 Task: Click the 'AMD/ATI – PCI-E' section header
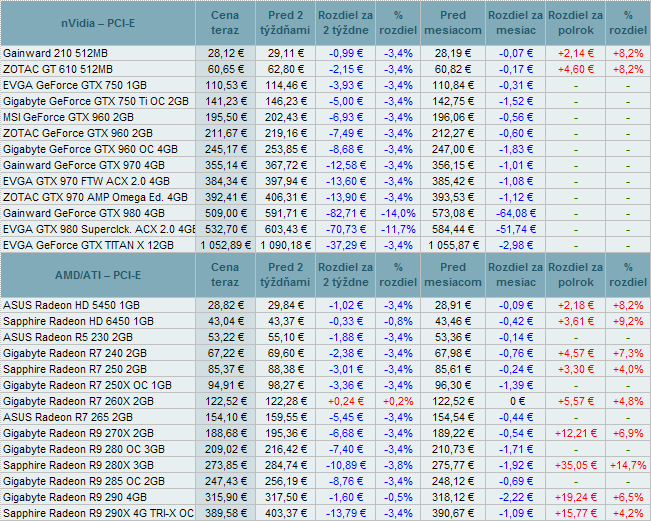click(x=98, y=275)
